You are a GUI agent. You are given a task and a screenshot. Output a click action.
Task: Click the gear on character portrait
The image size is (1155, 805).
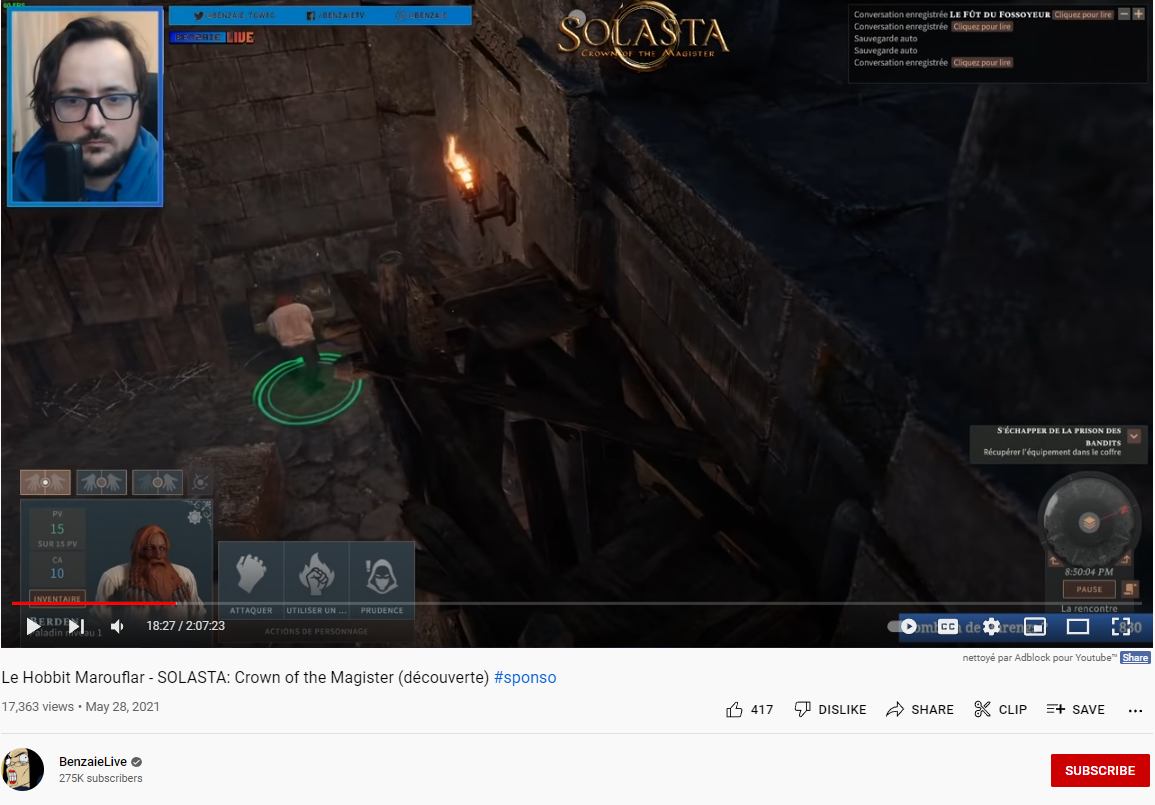(194, 516)
